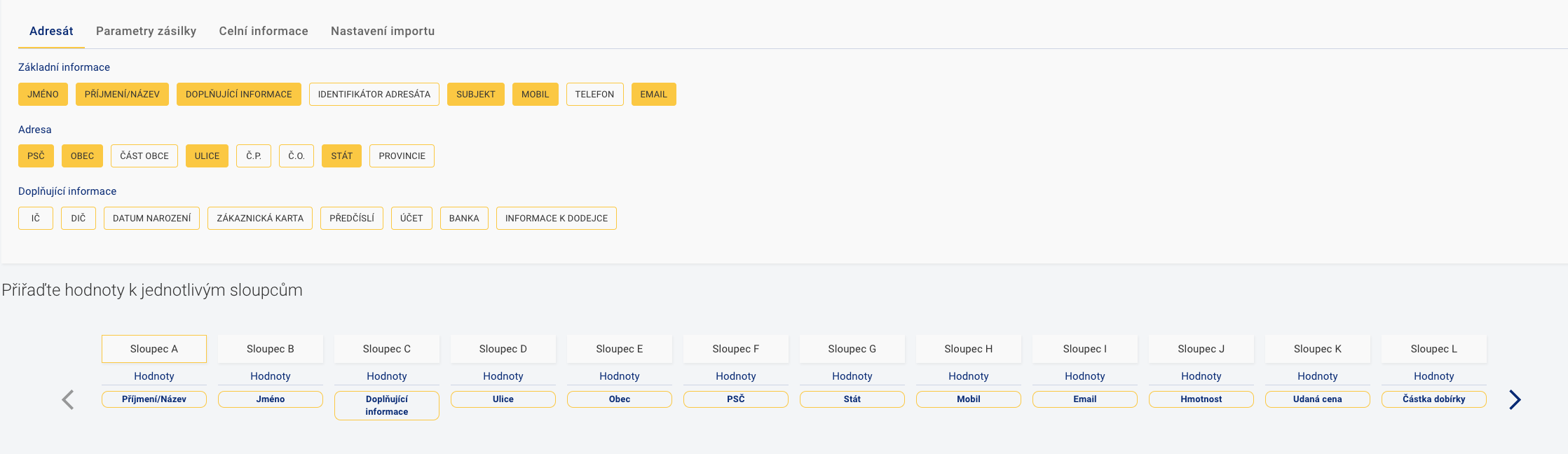Select the Sloupec A column header
Viewport: 1568px width, 454px height.
(x=154, y=349)
